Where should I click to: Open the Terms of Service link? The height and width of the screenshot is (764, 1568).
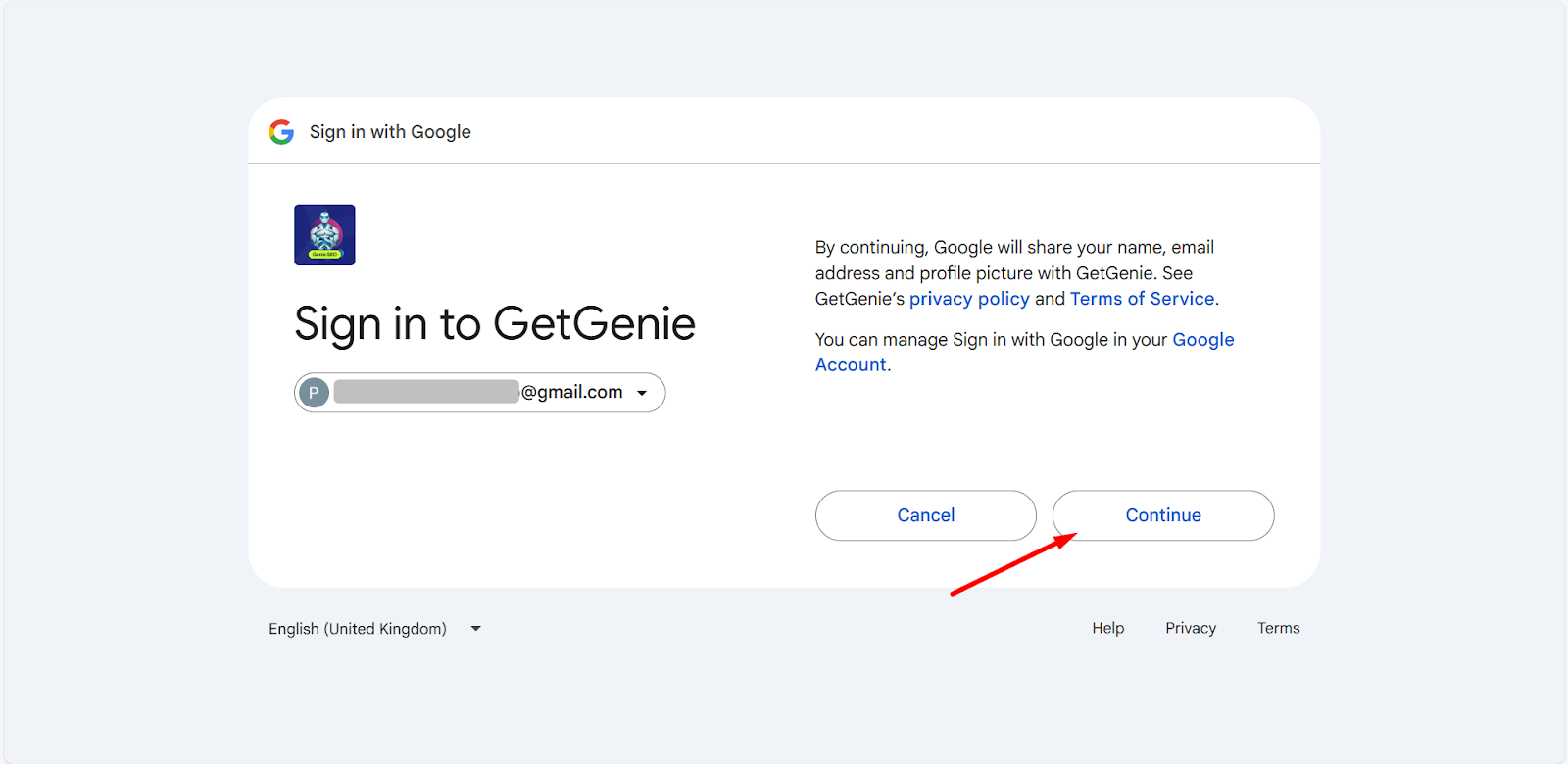(1142, 299)
